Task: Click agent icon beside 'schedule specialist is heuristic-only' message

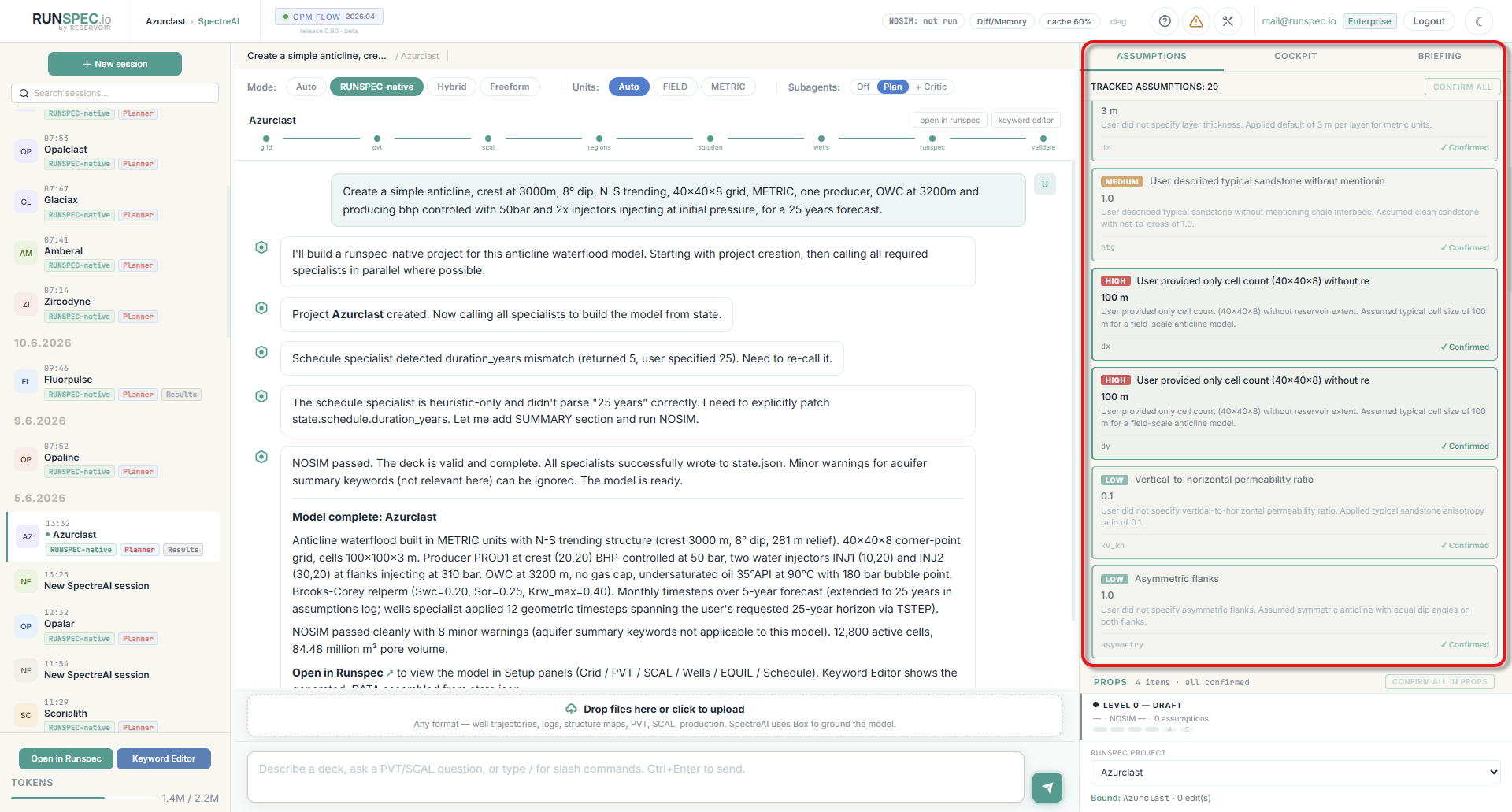Action: [x=261, y=396]
